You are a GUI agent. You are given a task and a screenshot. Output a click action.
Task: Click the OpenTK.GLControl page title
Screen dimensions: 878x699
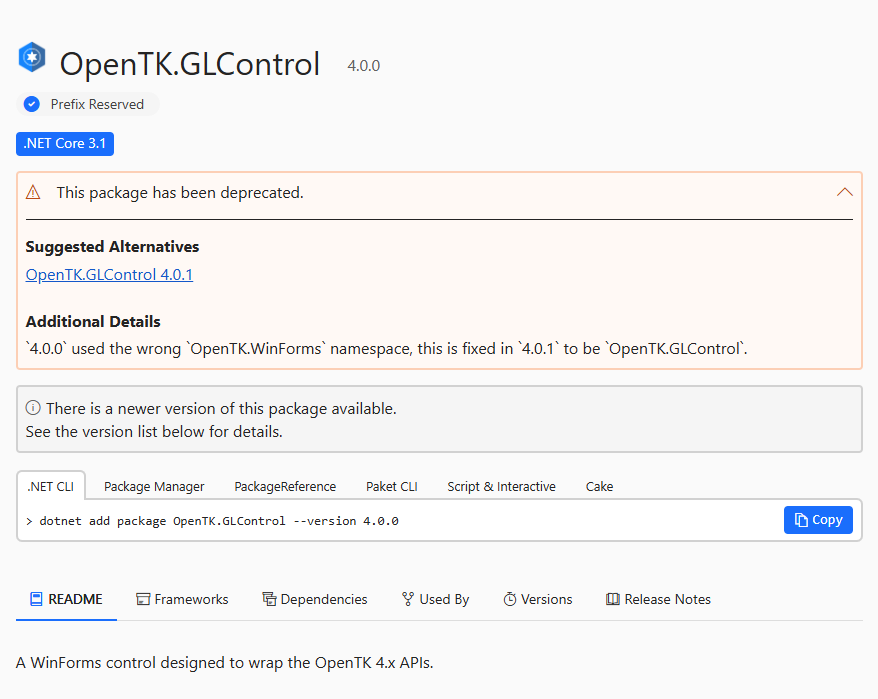190,64
